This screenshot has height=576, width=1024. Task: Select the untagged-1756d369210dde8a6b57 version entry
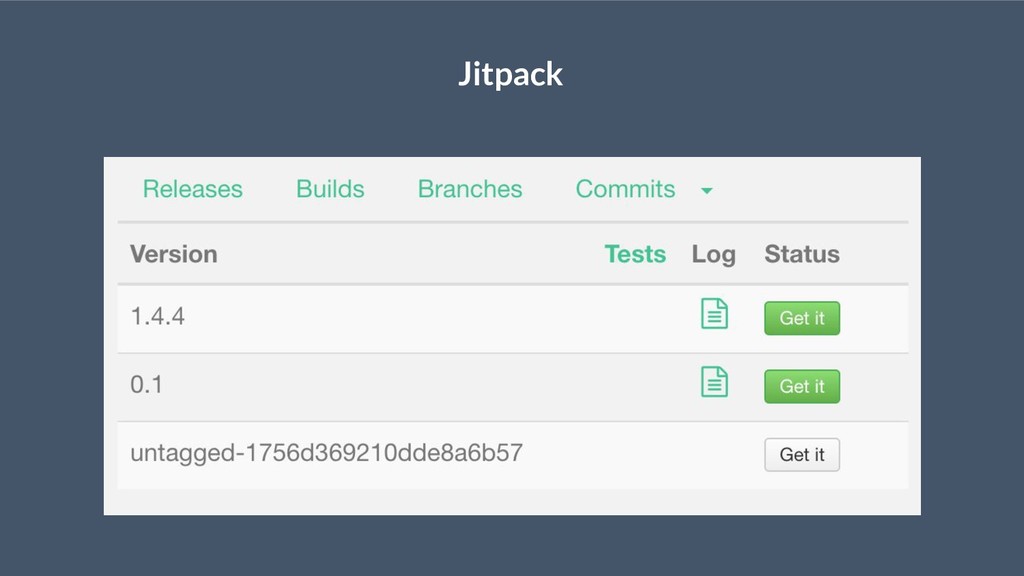click(327, 453)
